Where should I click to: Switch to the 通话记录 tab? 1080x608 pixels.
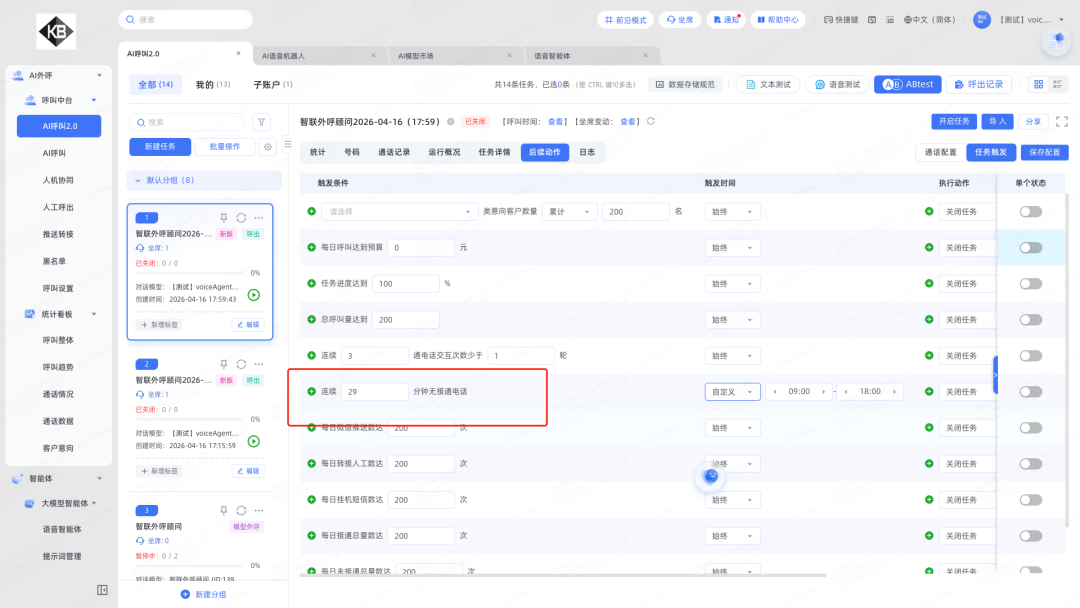pos(393,153)
